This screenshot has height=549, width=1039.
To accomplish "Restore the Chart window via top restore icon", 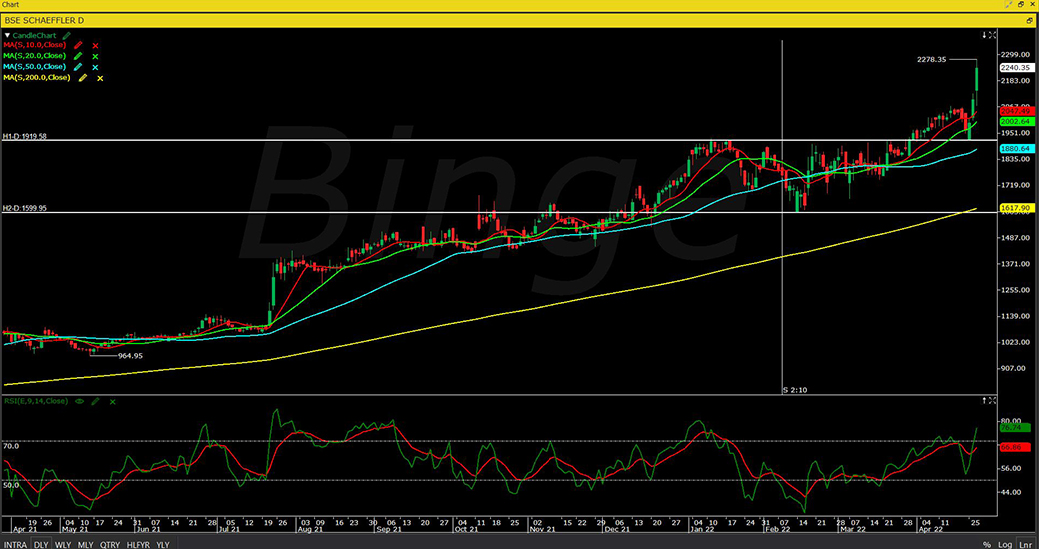I will pyautogui.click(x=1022, y=5).
